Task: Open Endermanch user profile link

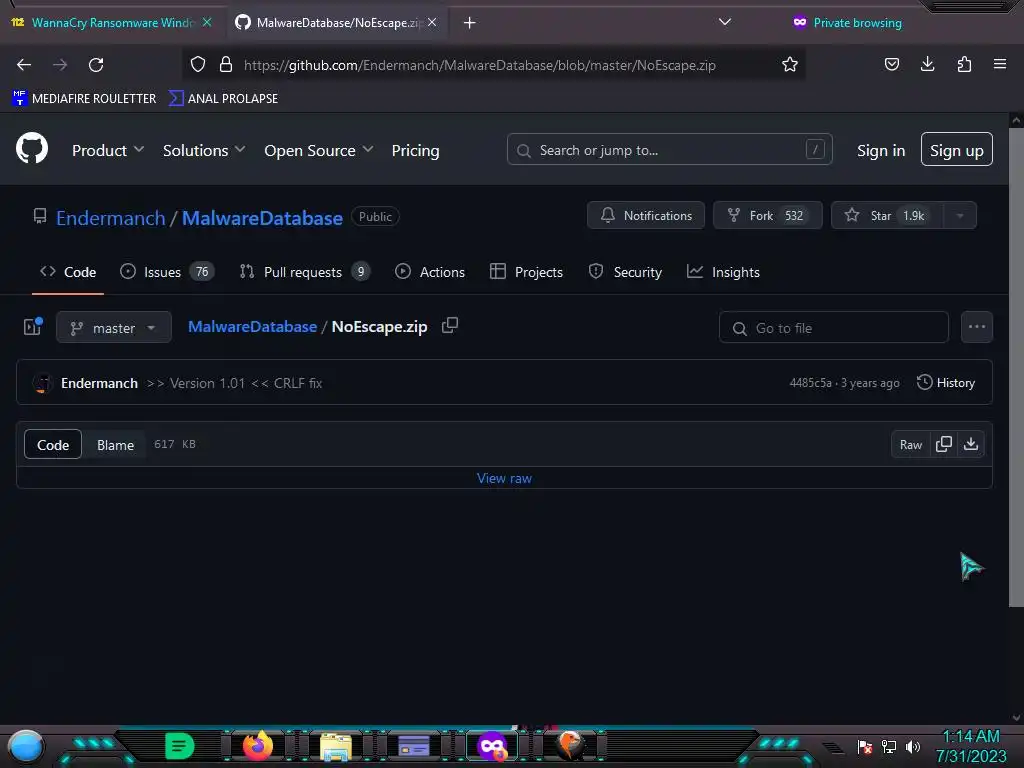Action: coord(110,218)
